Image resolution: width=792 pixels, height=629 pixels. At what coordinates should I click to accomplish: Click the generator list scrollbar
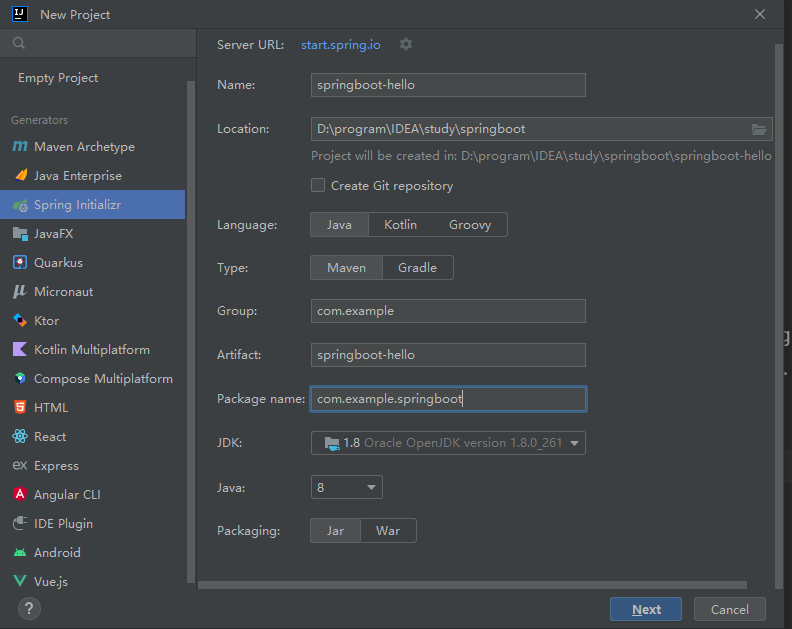(191, 332)
